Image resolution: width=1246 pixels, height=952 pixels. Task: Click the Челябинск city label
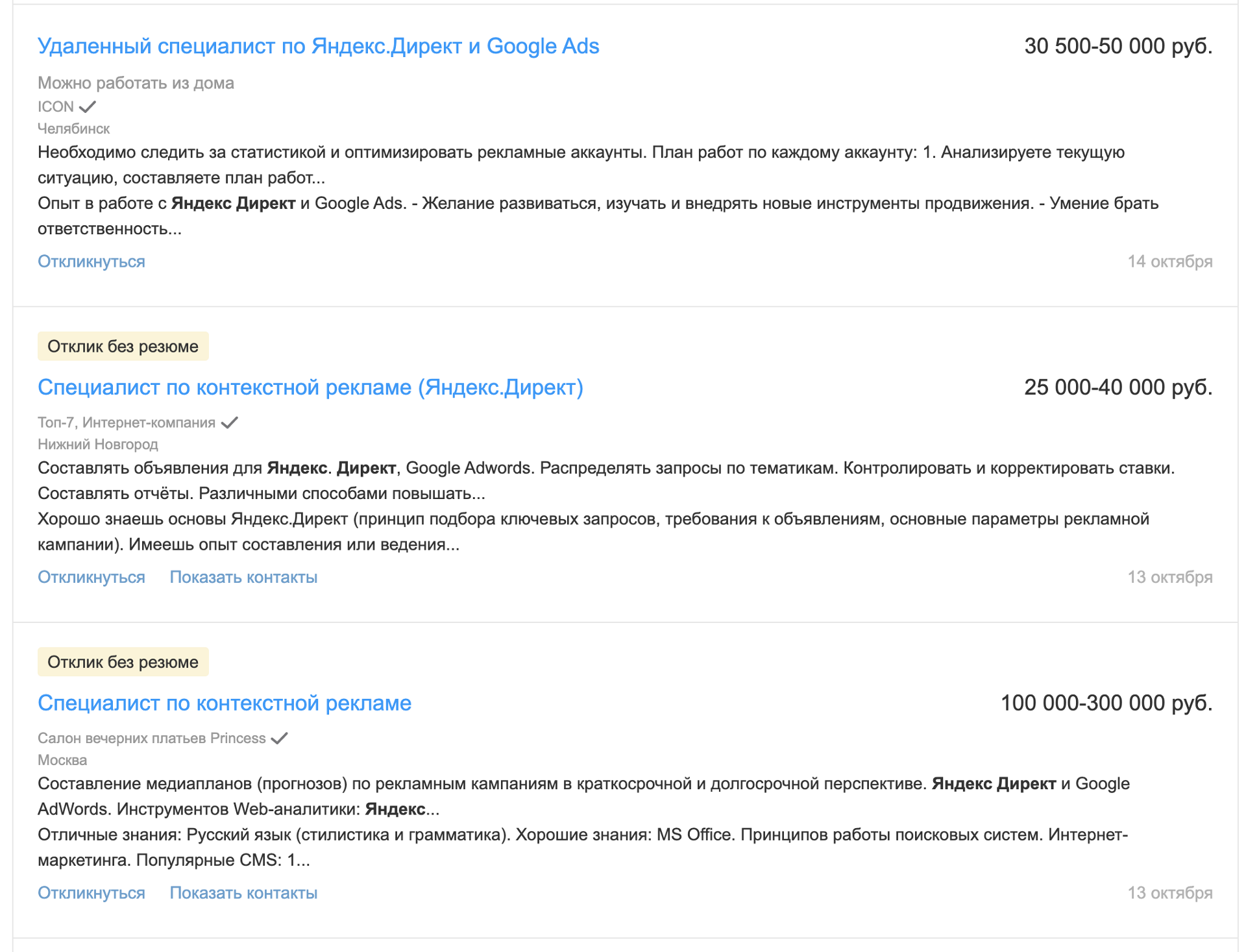click(x=74, y=128)
